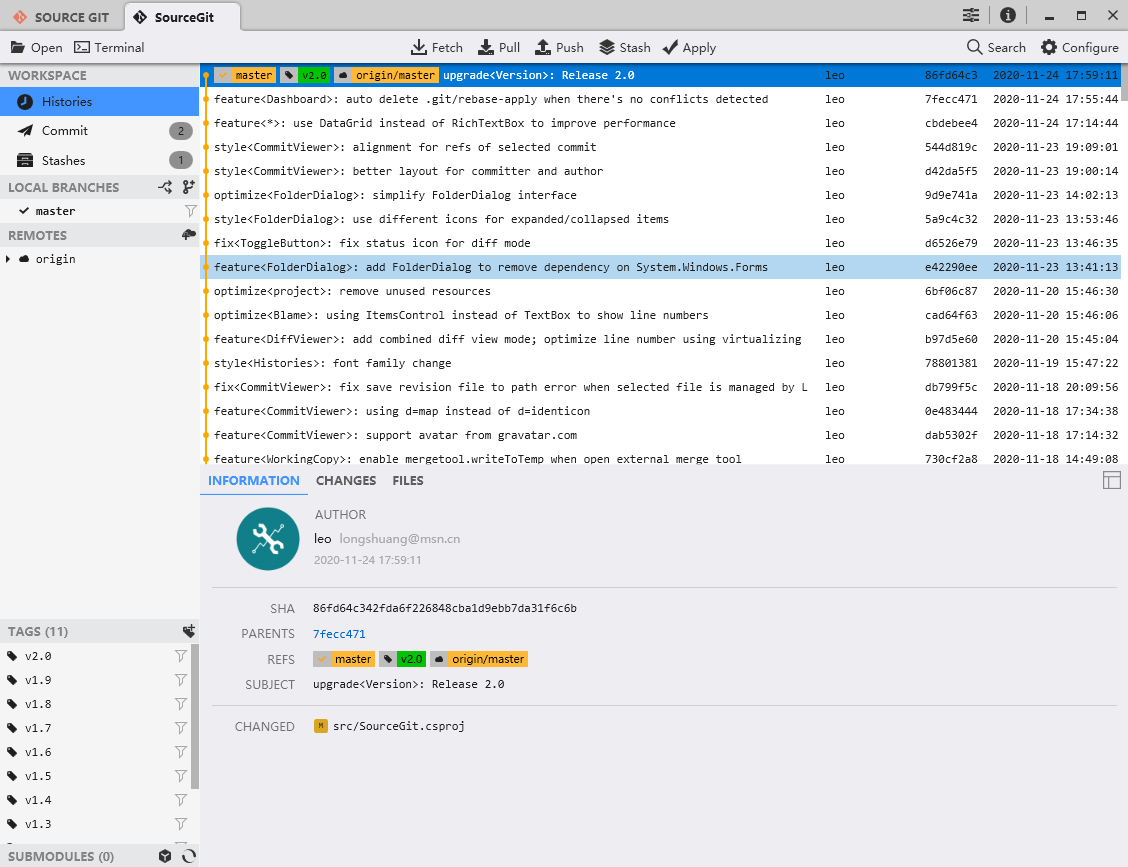This screenshot has height=867, width=1128.
Task: Toggle filter for tag v1.3
Action: [x=181, y=824]
